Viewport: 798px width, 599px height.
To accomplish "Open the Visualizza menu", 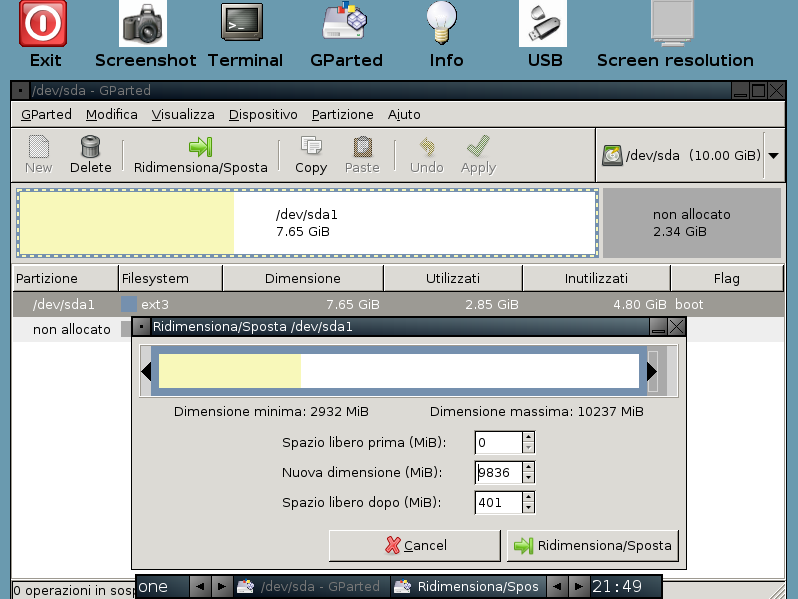I will tap(183, 115).
